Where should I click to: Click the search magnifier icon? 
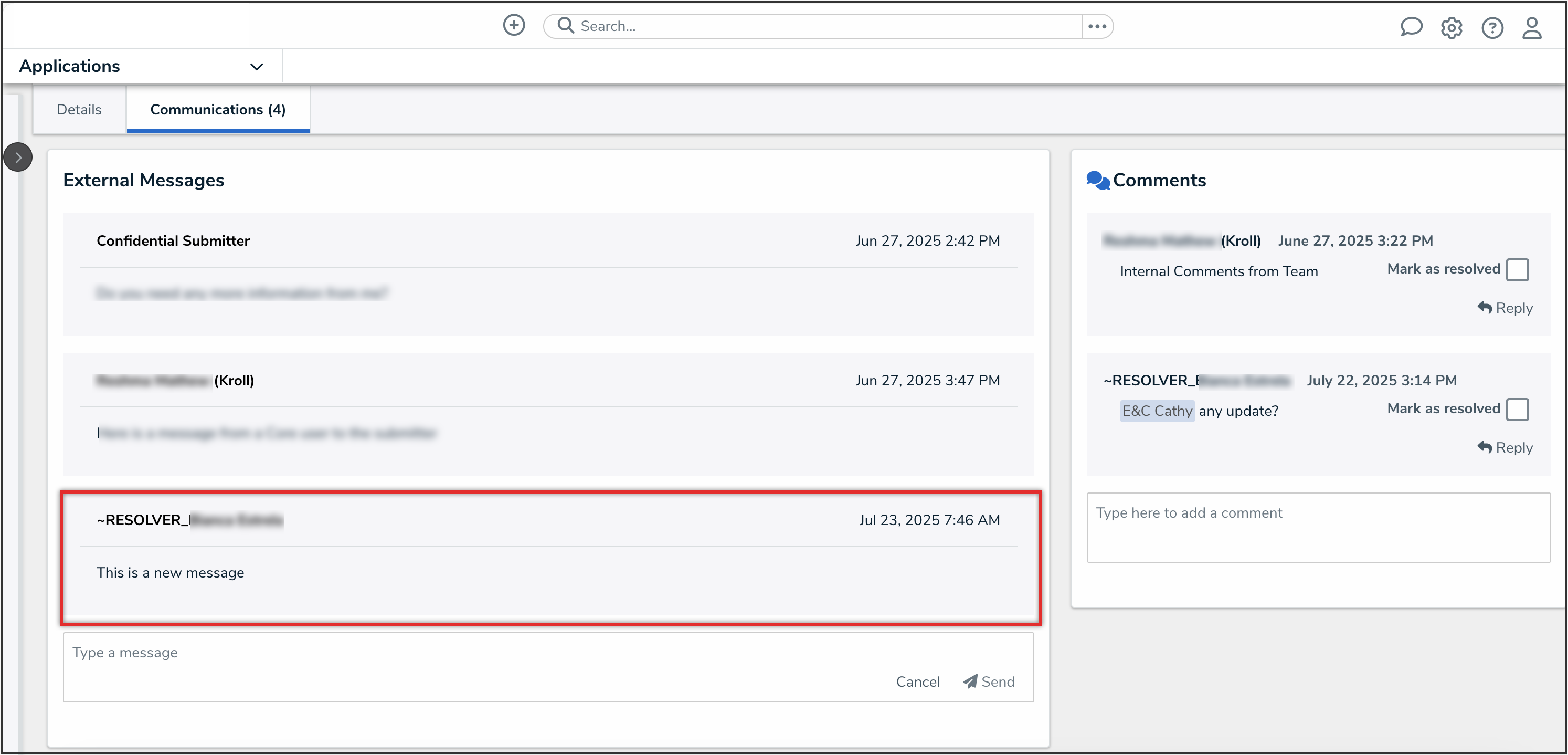(566, 26)
